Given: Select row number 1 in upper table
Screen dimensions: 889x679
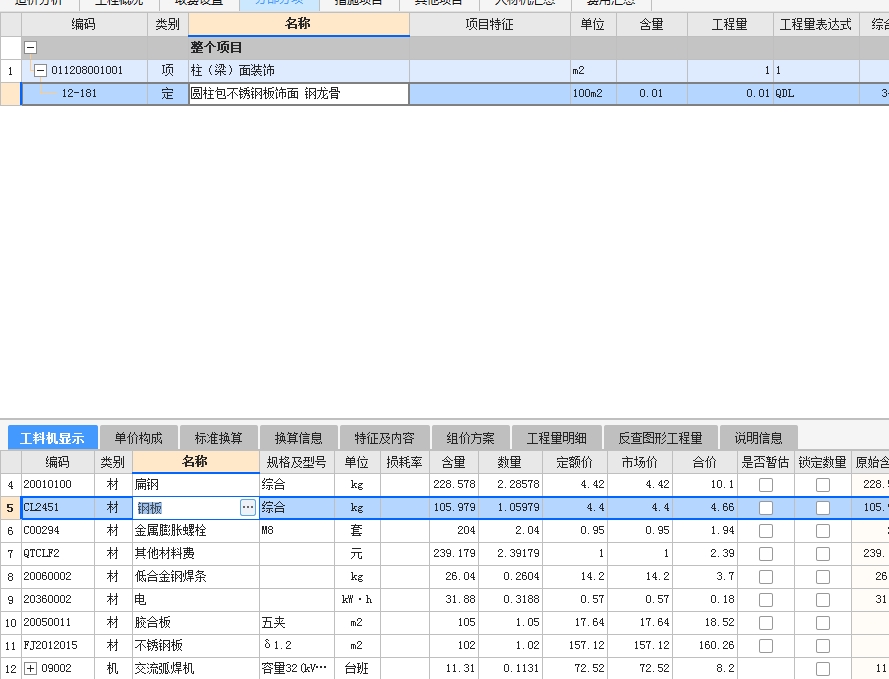Looking at the screenshot, I should coord(10,71).
